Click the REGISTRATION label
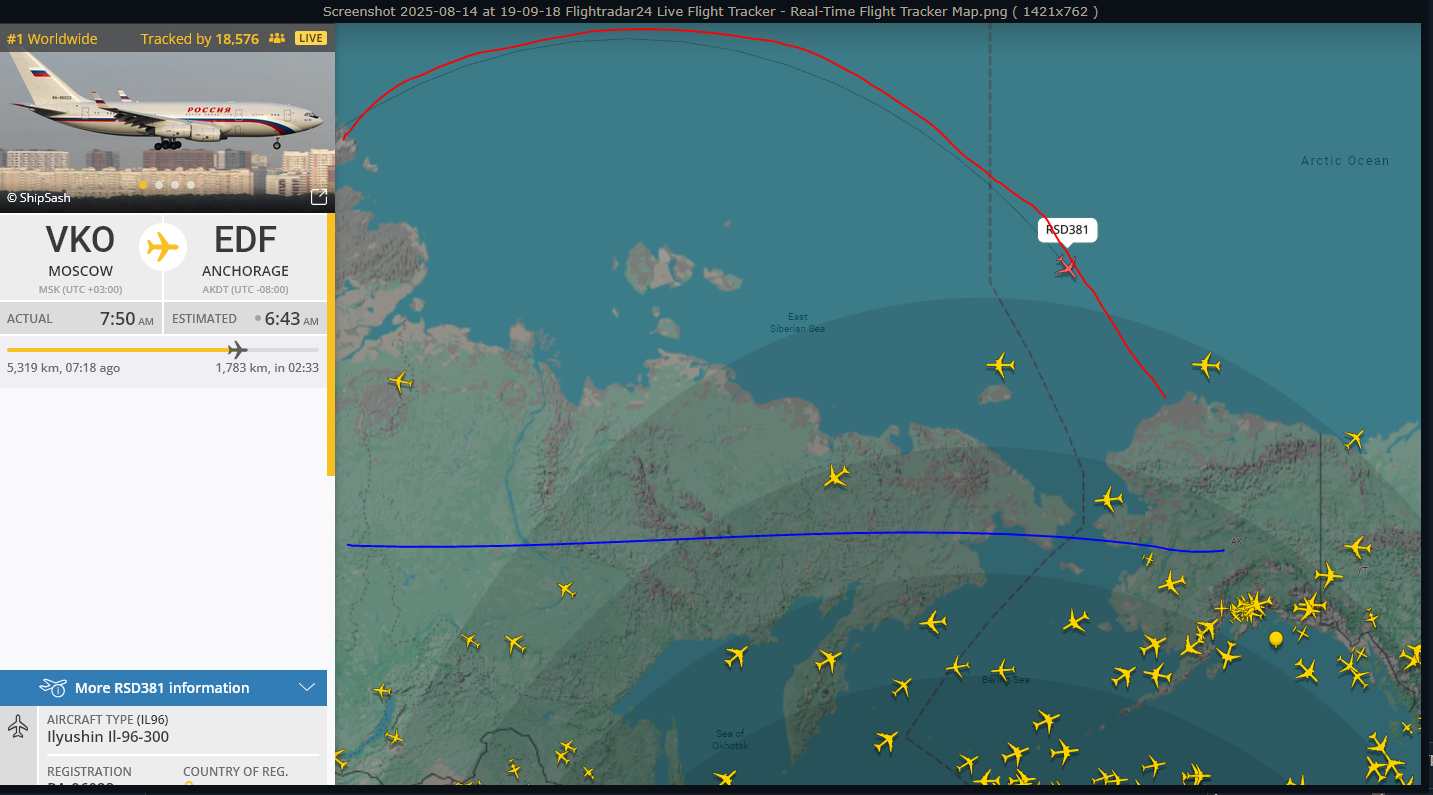 89,772
